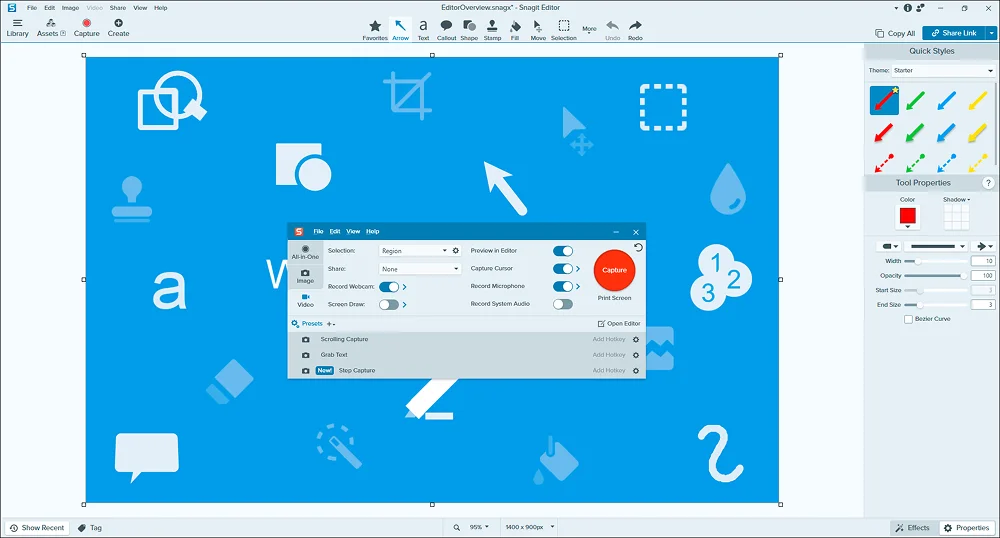The image size is (1000, 538).
Task: Select the Fill tool
Action: (x=515, y=30)
